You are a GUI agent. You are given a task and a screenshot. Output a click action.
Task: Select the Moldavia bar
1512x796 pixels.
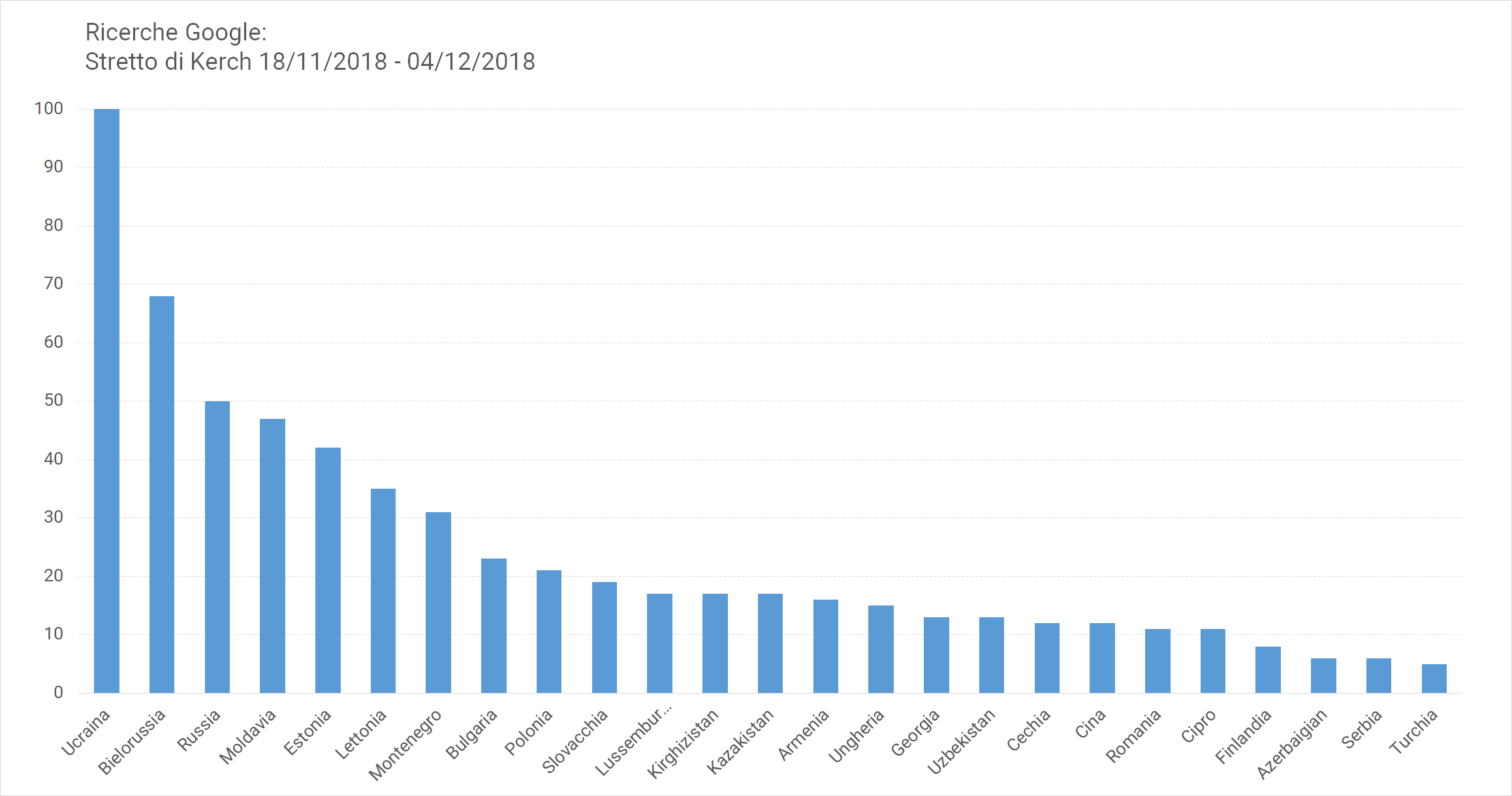pos(272,556)
